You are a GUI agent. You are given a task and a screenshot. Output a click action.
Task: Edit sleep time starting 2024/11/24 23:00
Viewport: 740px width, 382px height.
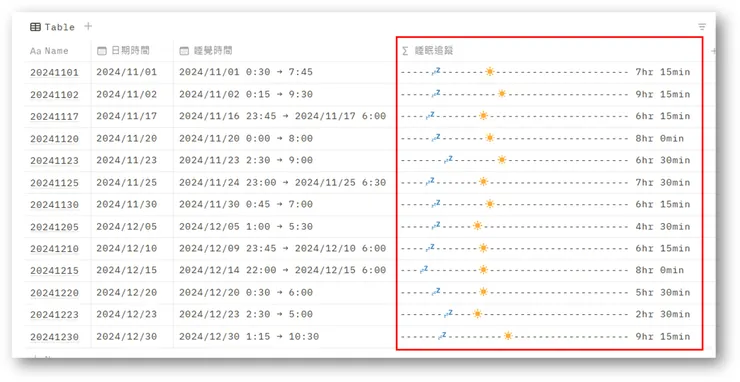pyautogui.click(x=282, y=182)
